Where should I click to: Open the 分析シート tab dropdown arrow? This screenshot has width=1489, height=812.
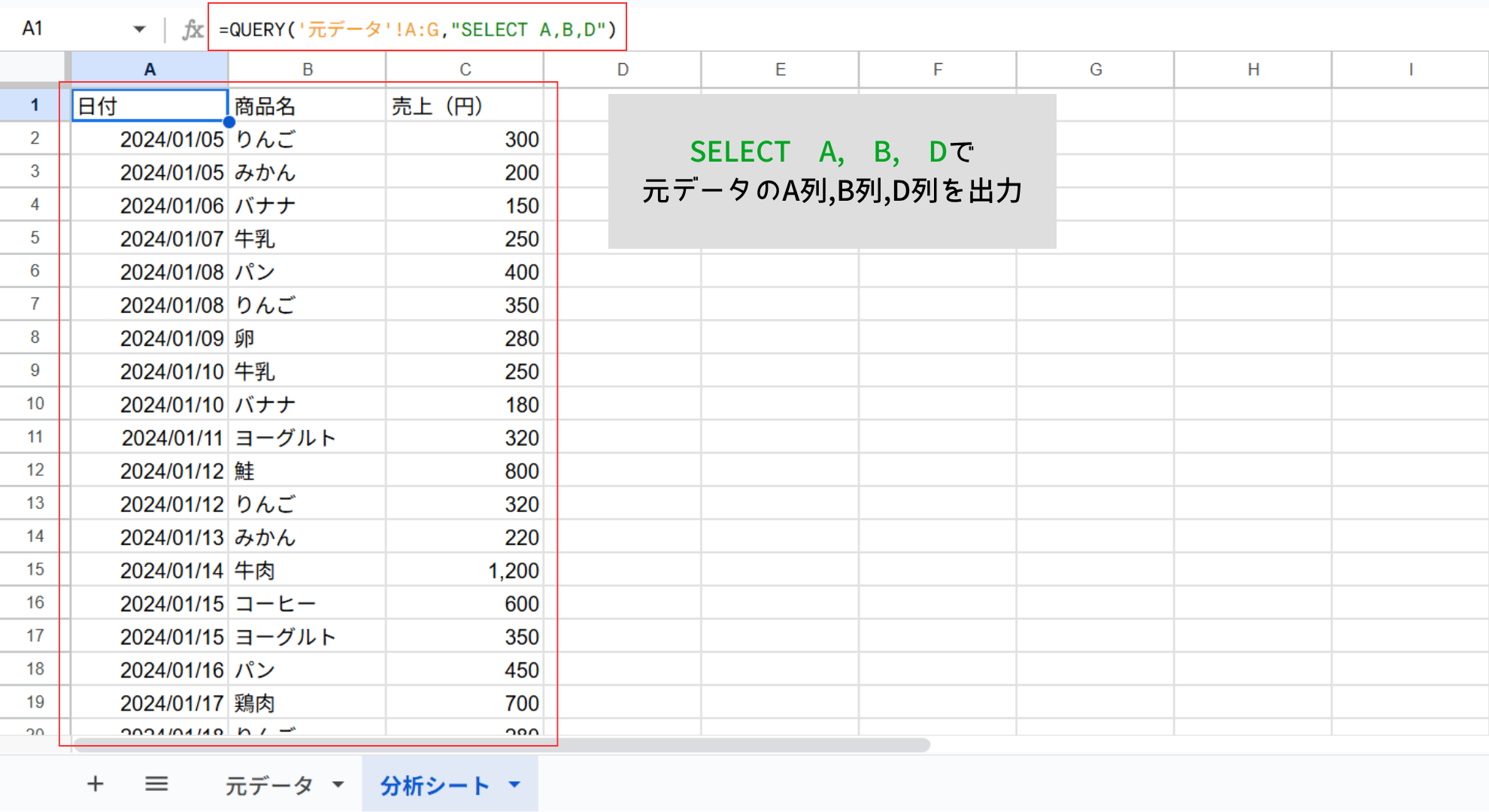click(x=514, y=785)
